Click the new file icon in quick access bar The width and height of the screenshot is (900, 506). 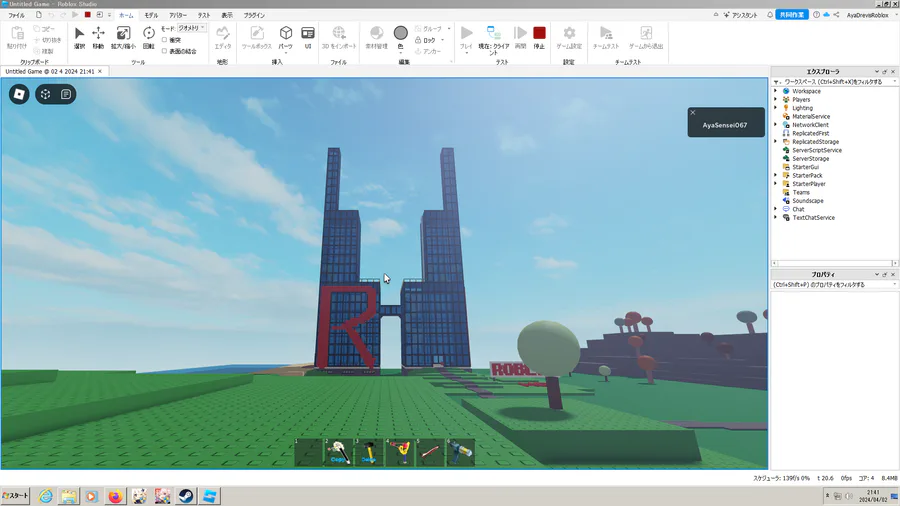pyautogui.click(x=38, y=15)
